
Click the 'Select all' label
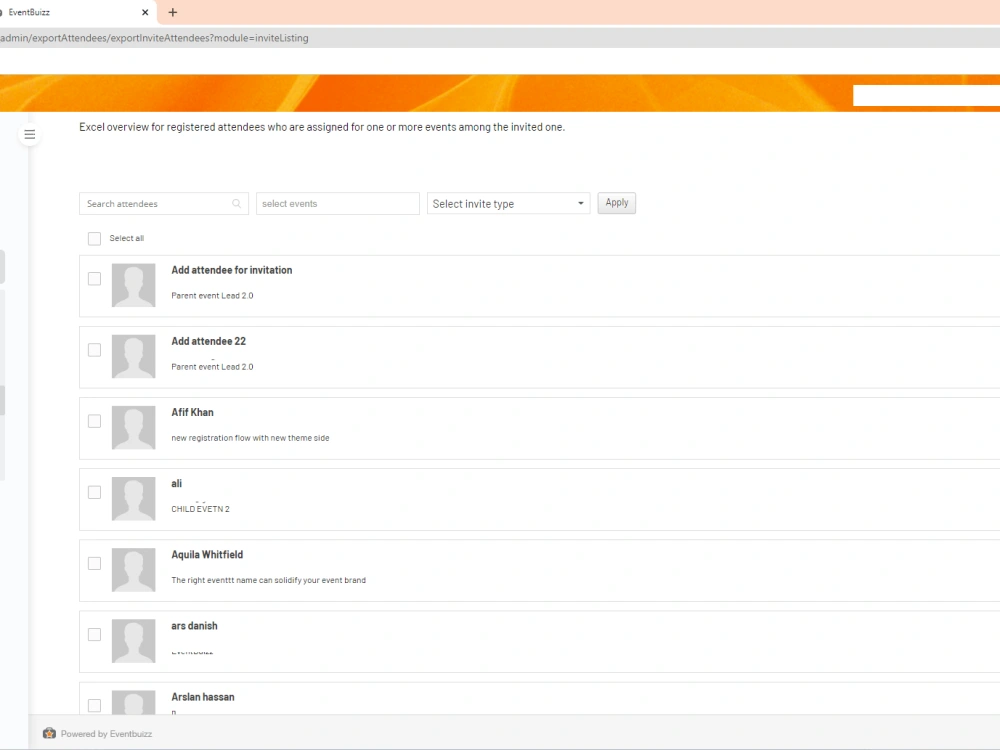tap(126, 239)
